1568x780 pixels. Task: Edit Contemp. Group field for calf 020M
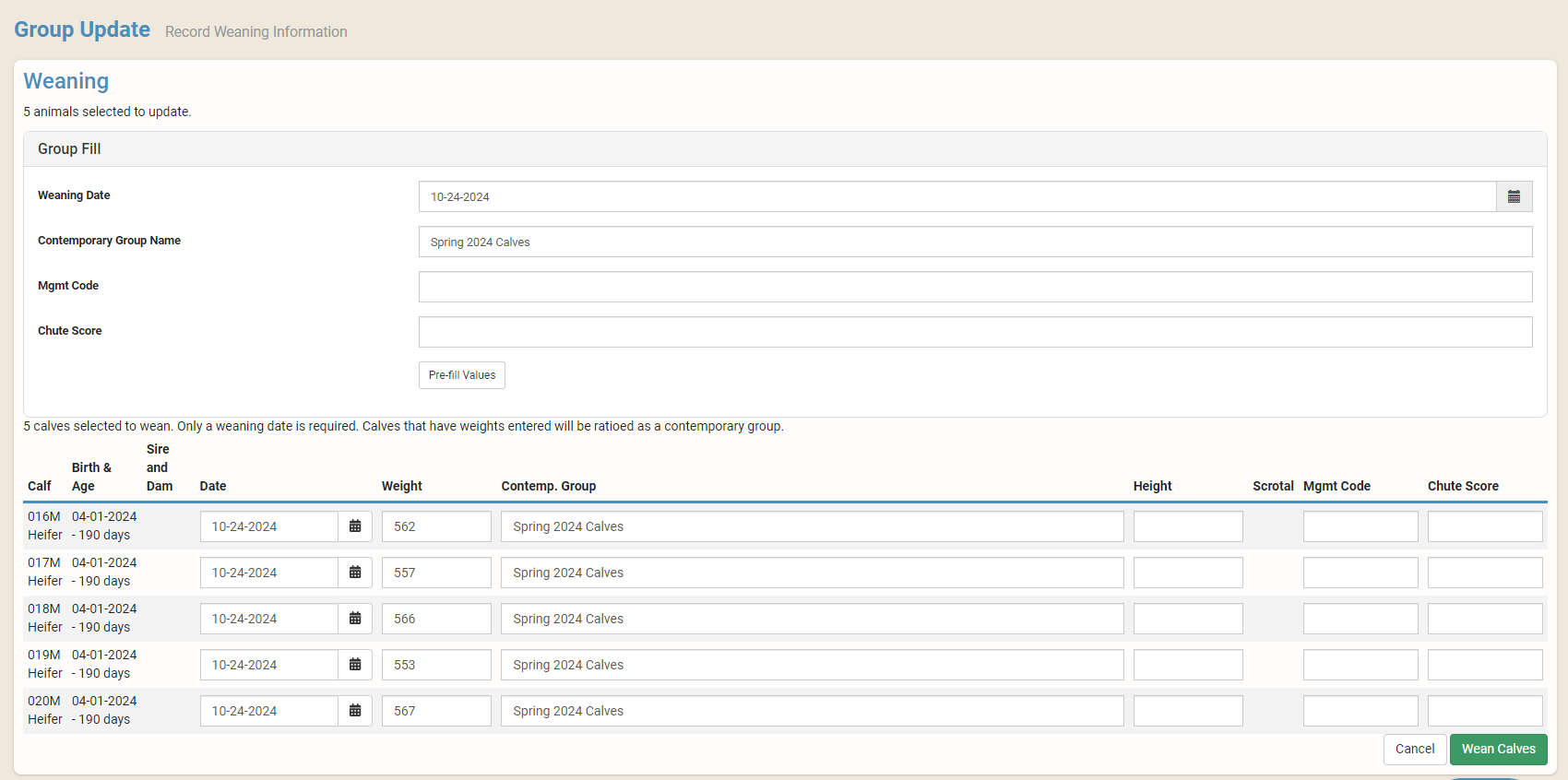point(813,711)
